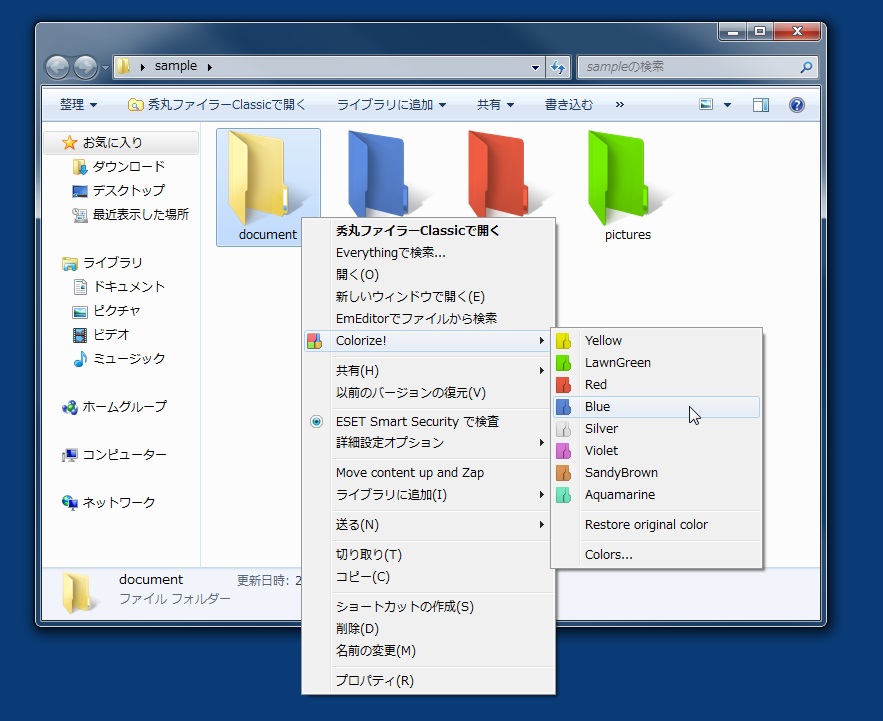Screen dimensions: 883x721
Task: Show the preview pane using its toolbar icon
Action: click(x=761, y=104)
